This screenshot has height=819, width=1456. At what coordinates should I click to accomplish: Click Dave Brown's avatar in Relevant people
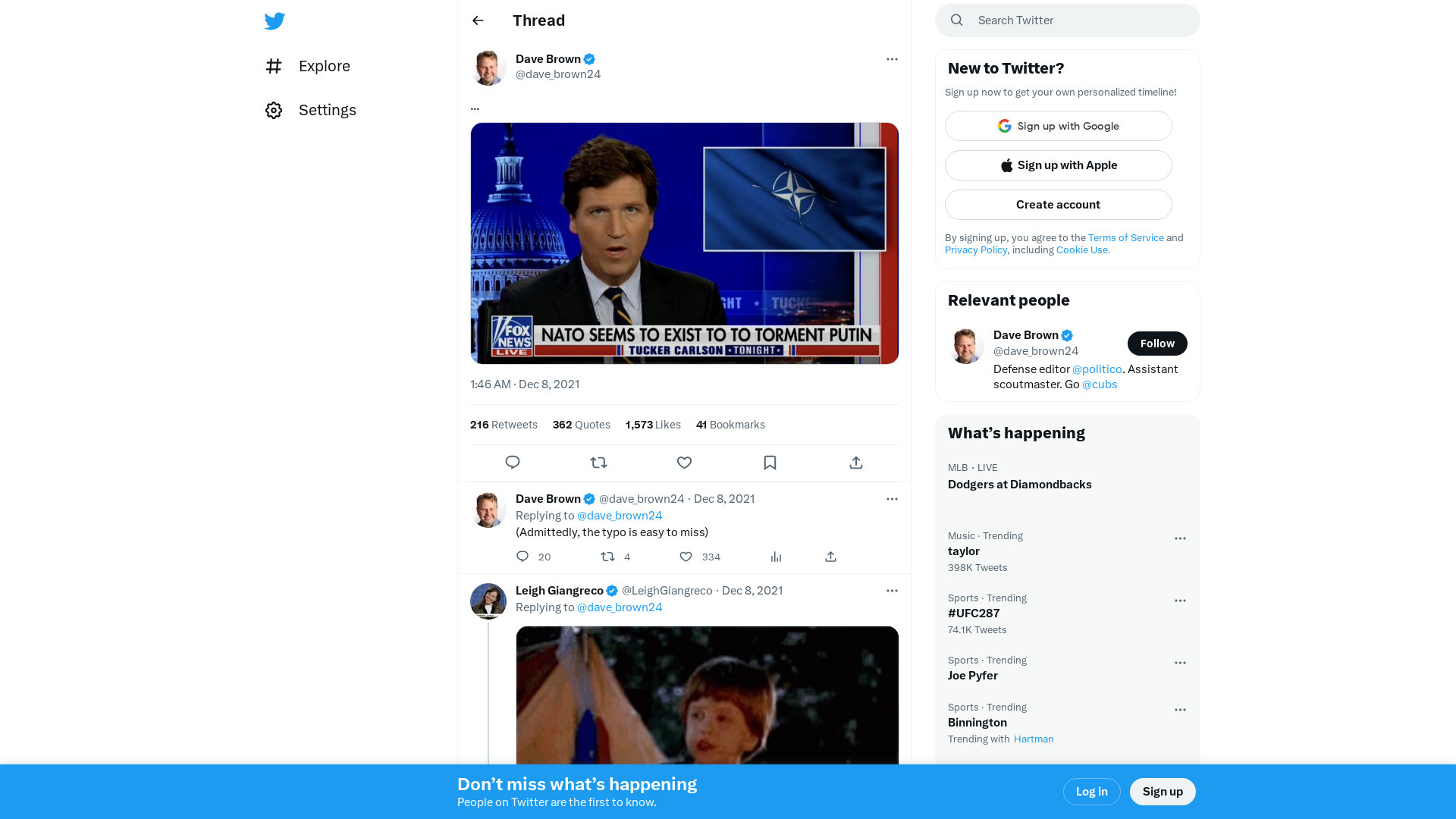coord(966,346)
